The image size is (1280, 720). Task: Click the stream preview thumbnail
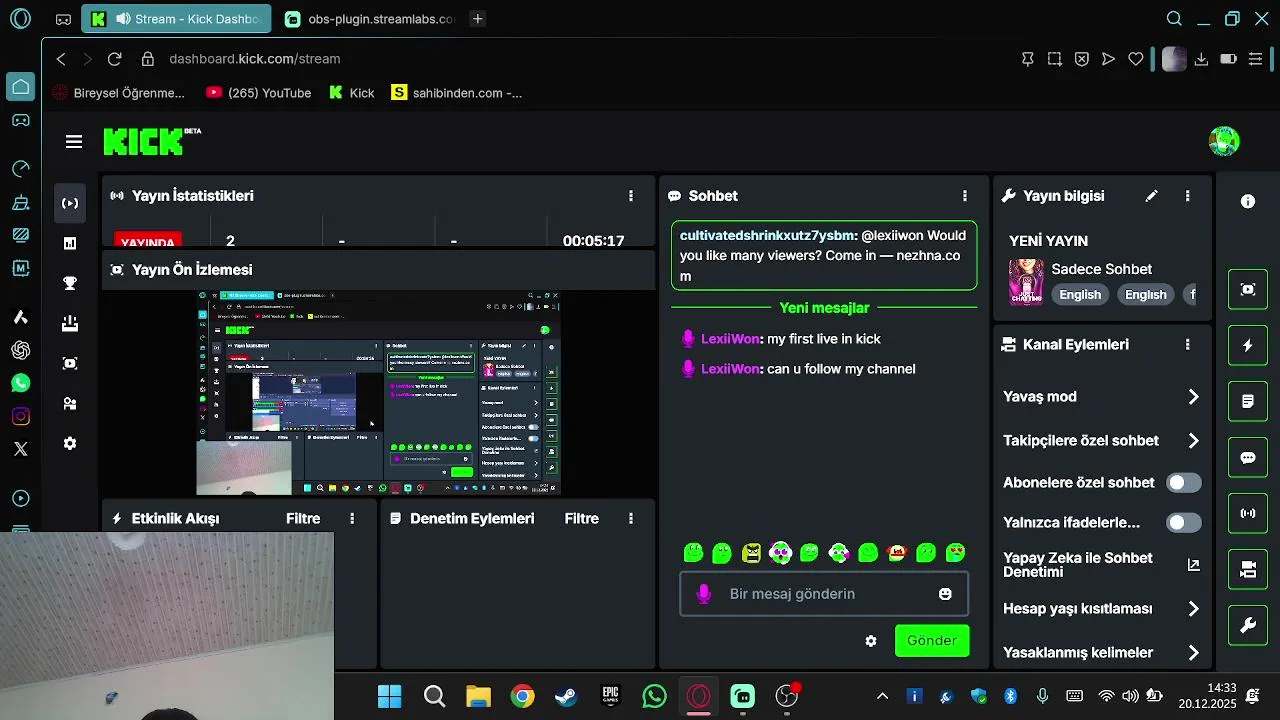click(x=379, y=392)
